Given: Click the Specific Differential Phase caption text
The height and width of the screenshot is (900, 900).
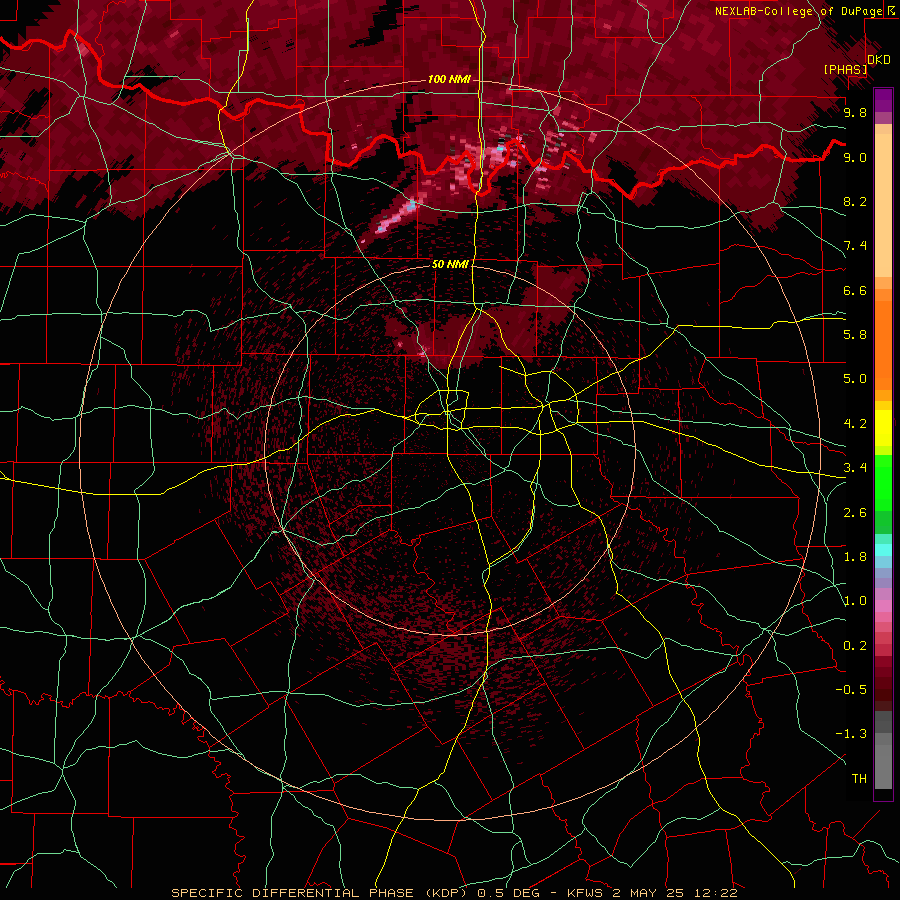Looking at the screenshot, I should [454, 893].
